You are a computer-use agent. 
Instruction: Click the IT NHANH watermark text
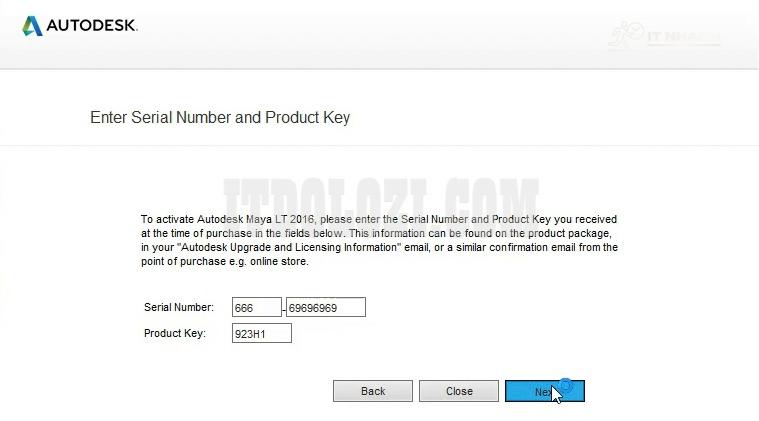tap(681, 38)
